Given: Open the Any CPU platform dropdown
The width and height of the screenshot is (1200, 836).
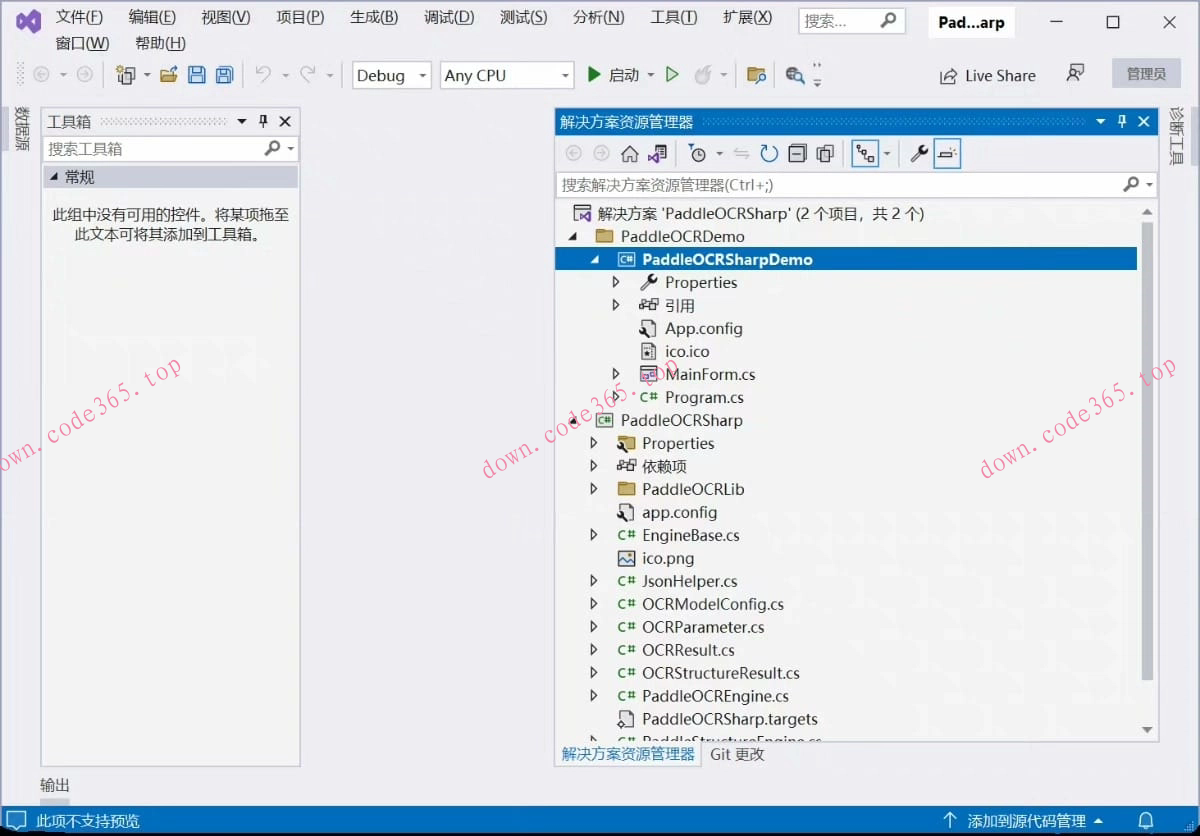Looking at the screenshot, I should click(x=507, y=76).
